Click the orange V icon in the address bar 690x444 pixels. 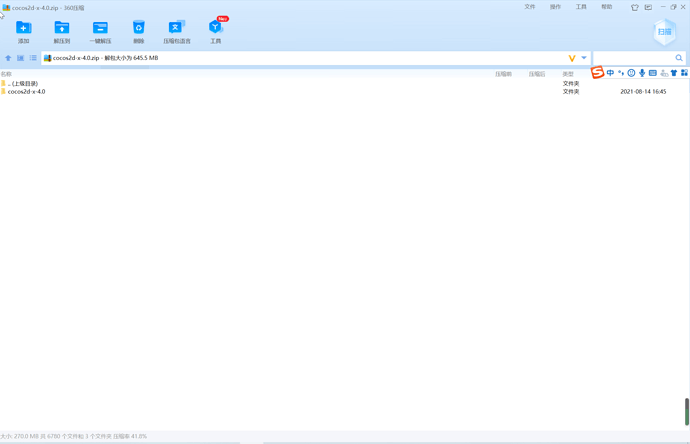(x=572, y=58)
